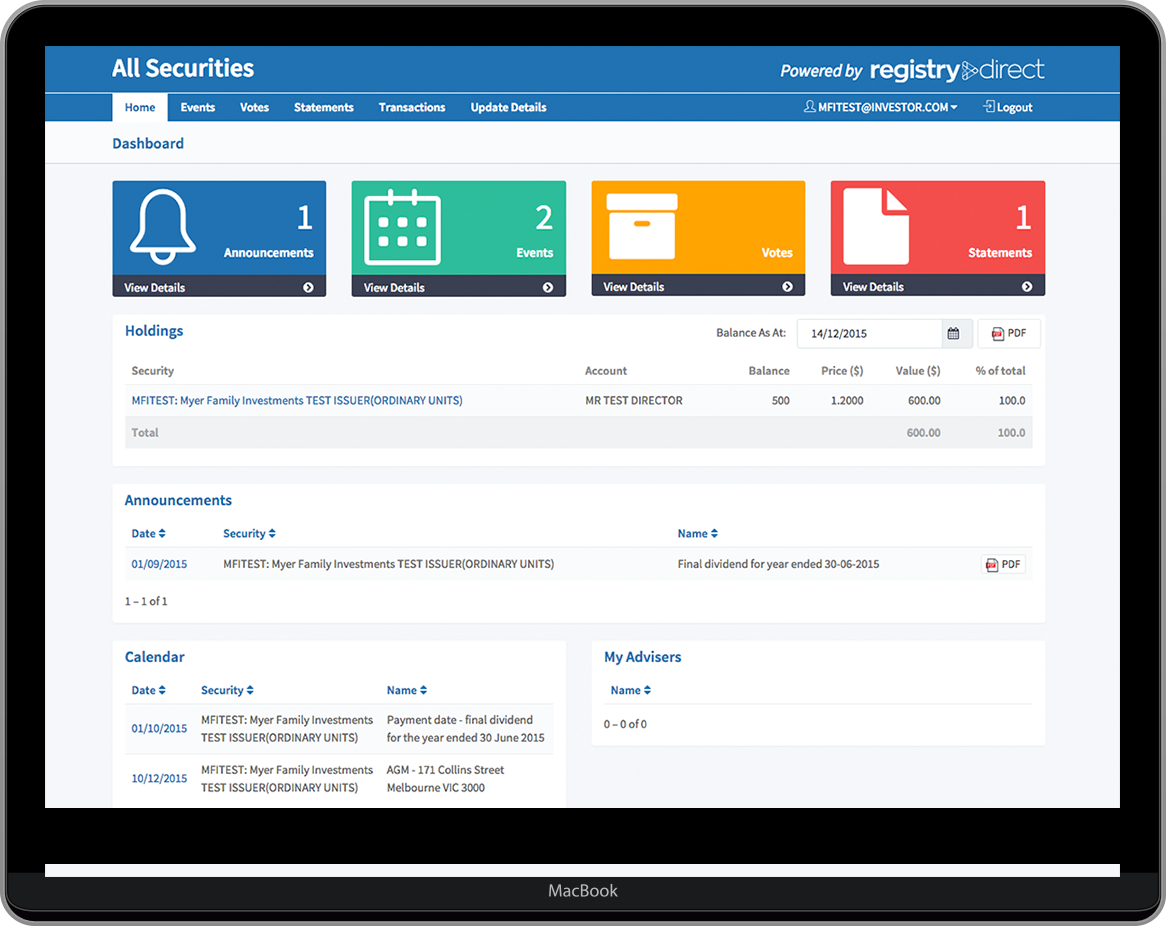Export Holdings as PDF

[x=1008, y=334]
